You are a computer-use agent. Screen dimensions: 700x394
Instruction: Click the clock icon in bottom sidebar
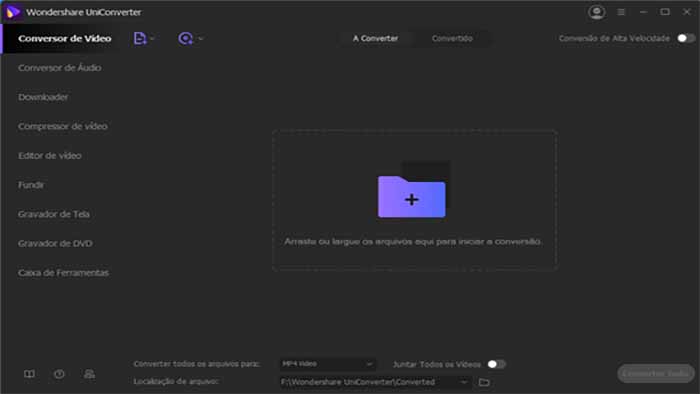pos(59,374)
